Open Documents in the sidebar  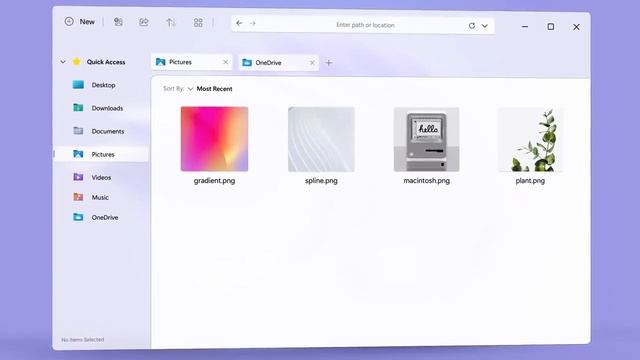click(x=101, y=131)
